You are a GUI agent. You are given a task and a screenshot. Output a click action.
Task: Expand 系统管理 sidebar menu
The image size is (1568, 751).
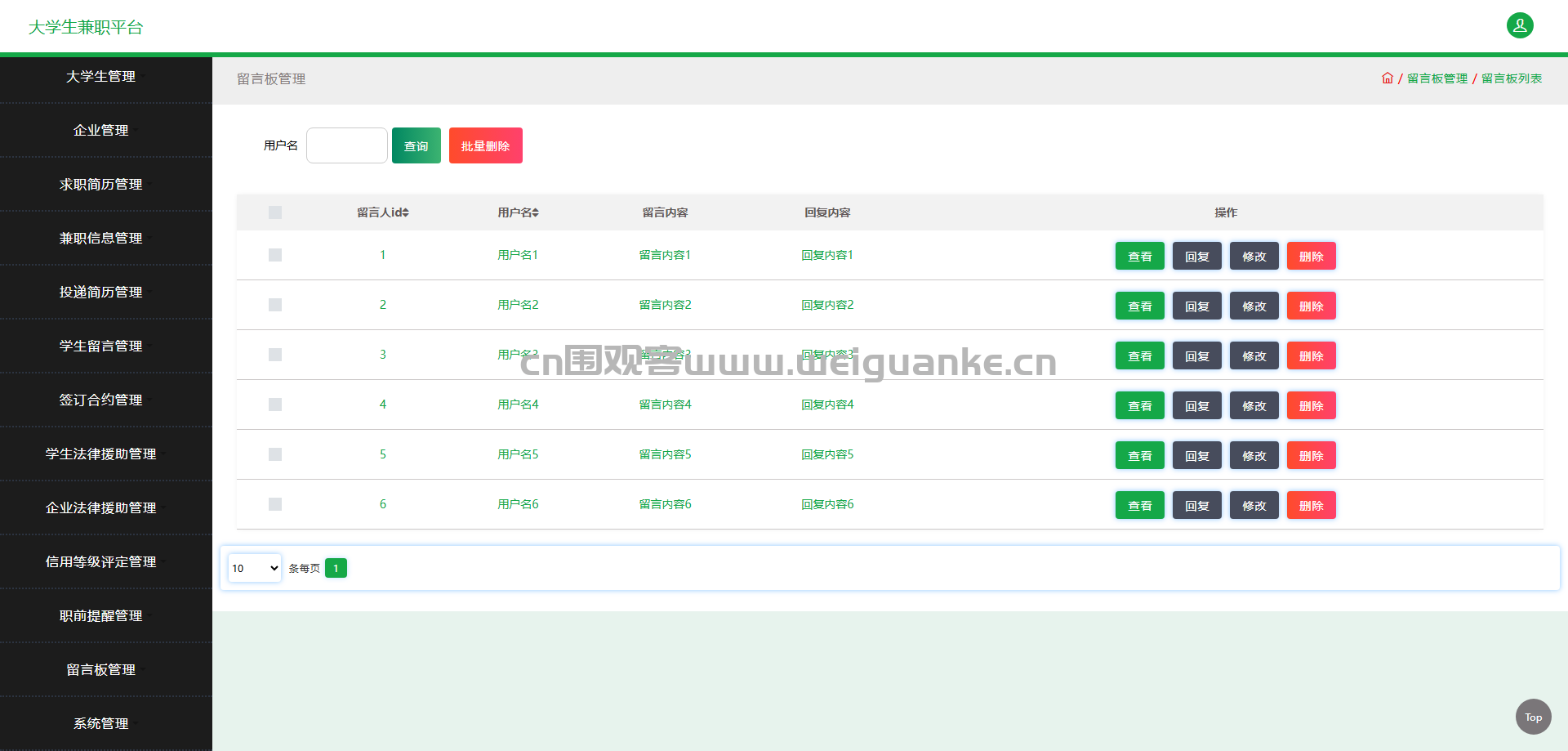point(106,723)
